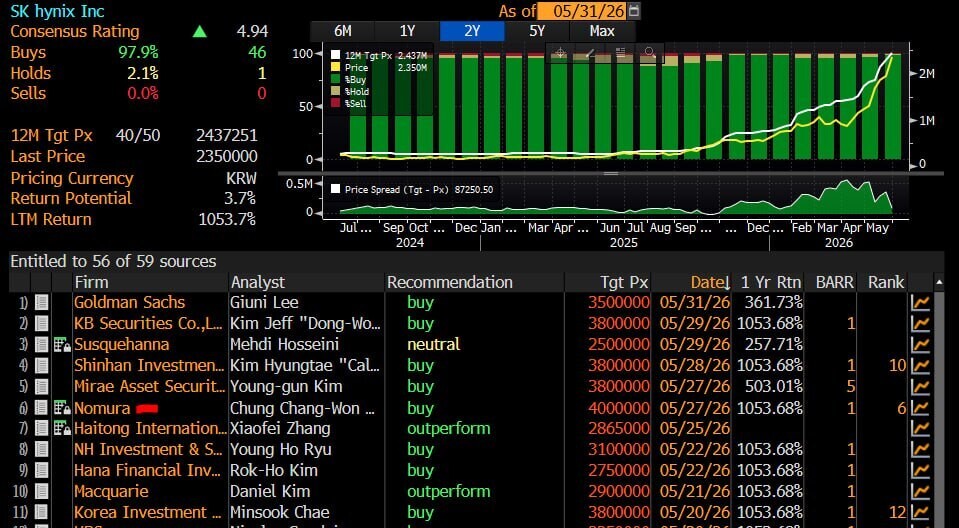
Task: Open the Haitong International report document icon
Action: (x=41, y=428)
